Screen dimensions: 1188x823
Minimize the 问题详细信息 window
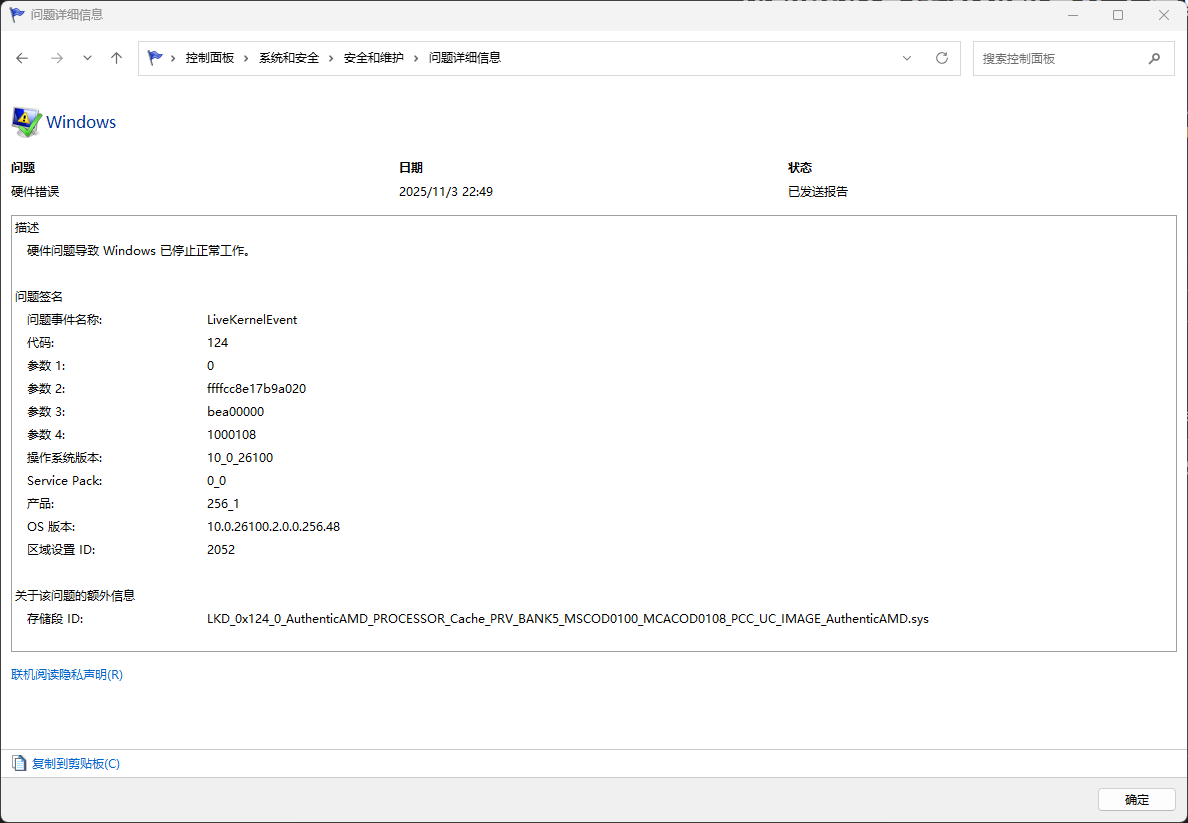pyautogui.click(x=1071, y=15)
